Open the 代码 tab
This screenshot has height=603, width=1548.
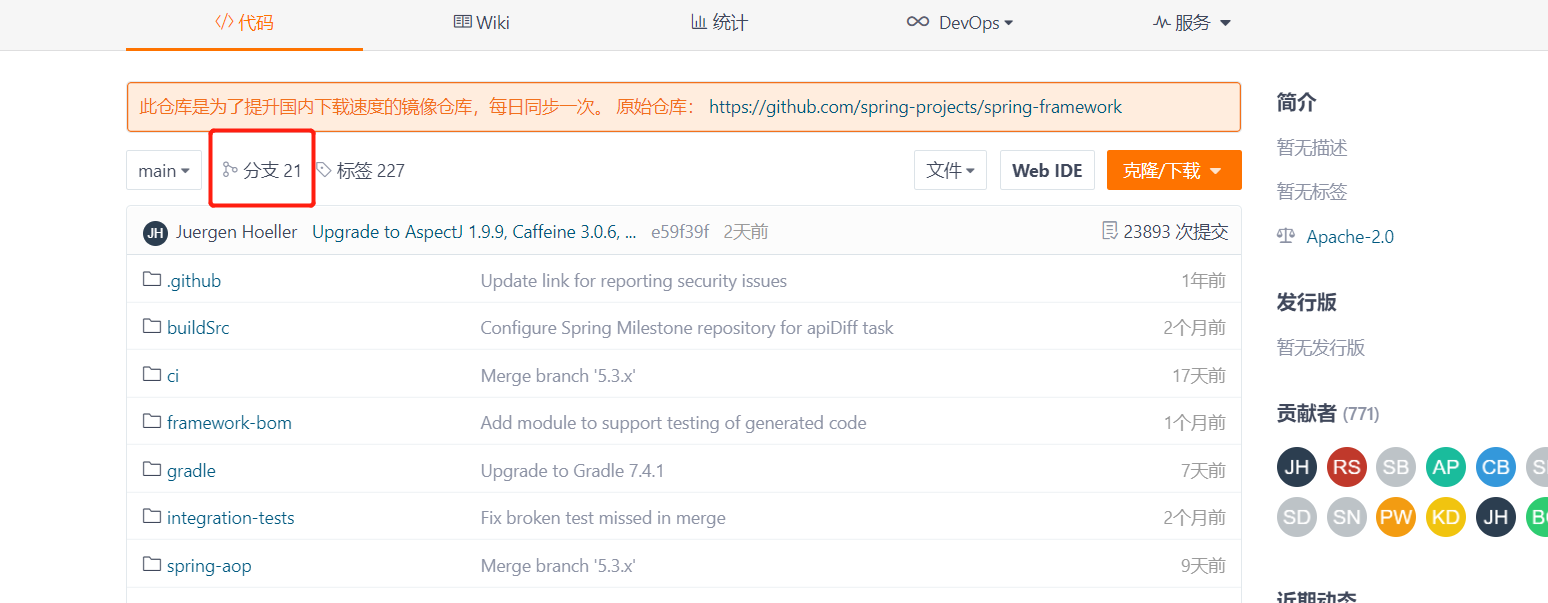point(244,22)
